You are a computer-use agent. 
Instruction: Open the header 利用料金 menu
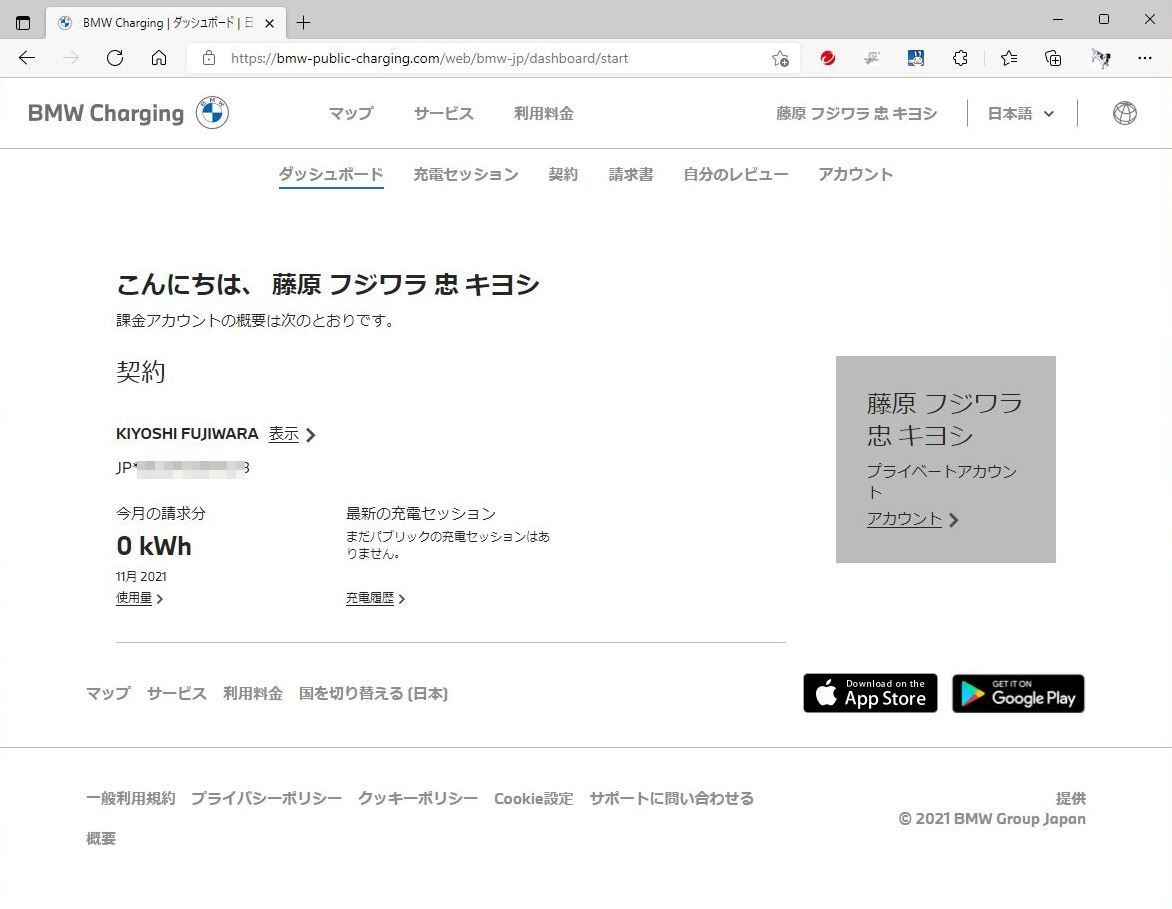(x=544, y=114)
